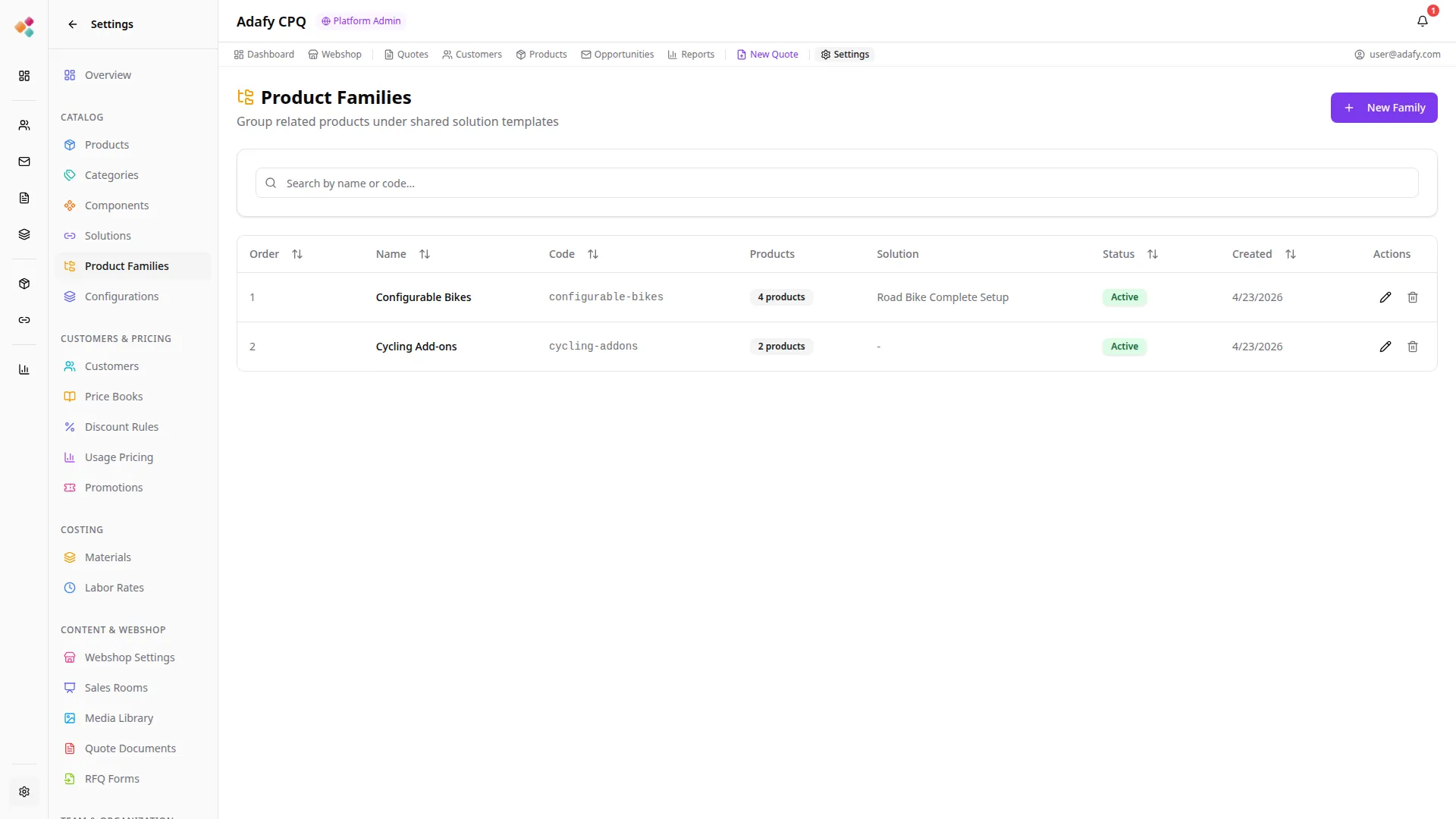Screen dimensions: 1456x819
Task: Delete the Cycling Add-ons family
Action: 1412,347
